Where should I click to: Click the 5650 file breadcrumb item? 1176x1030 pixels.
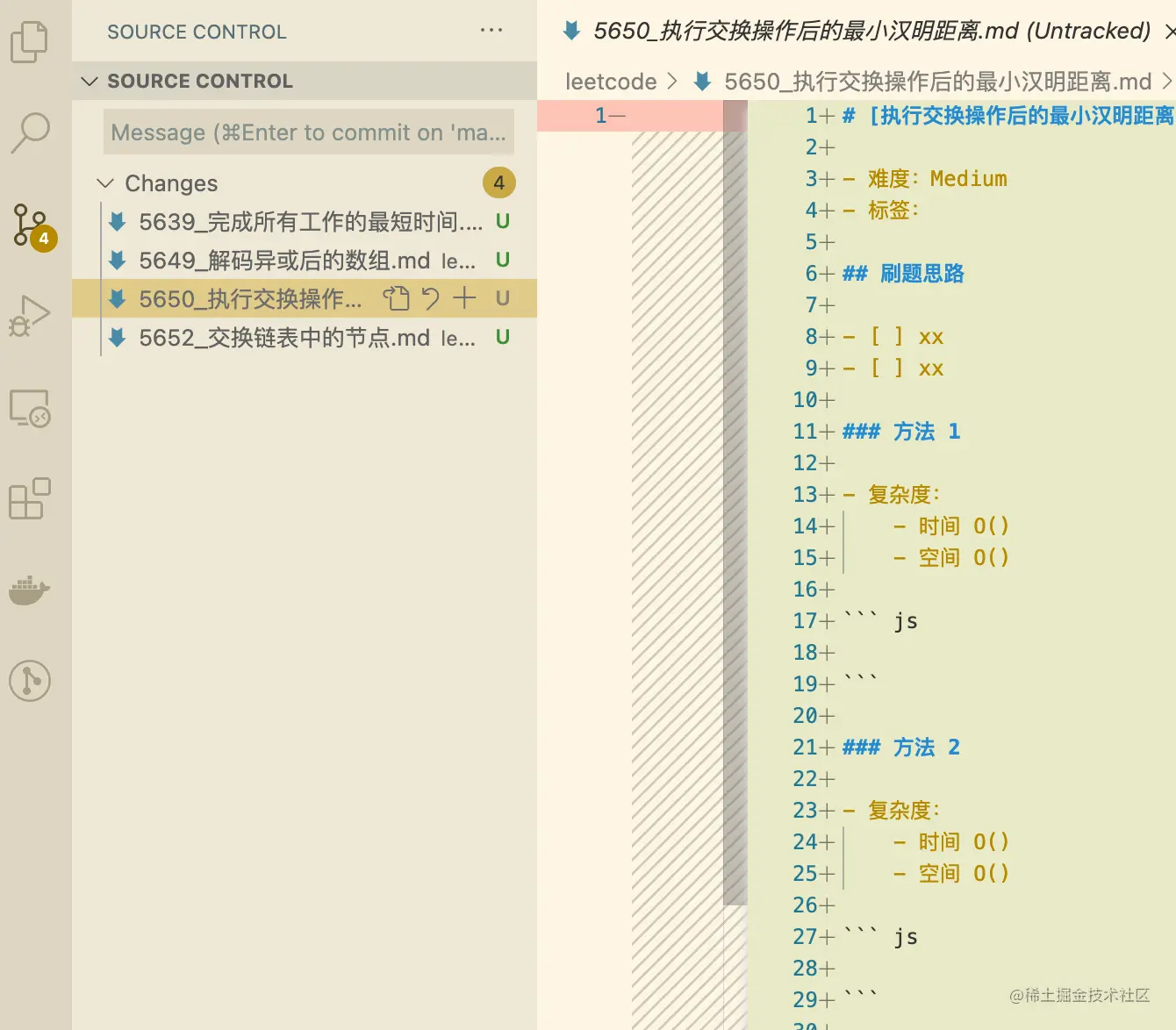coord(937,82)
